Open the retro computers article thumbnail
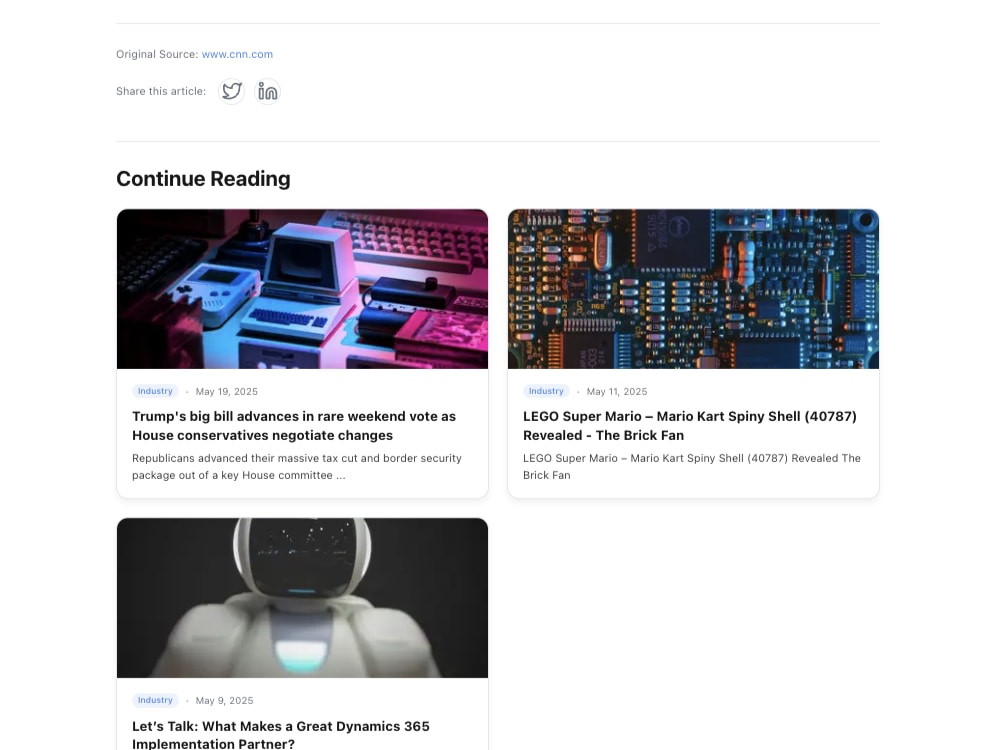 click(302, 289)
